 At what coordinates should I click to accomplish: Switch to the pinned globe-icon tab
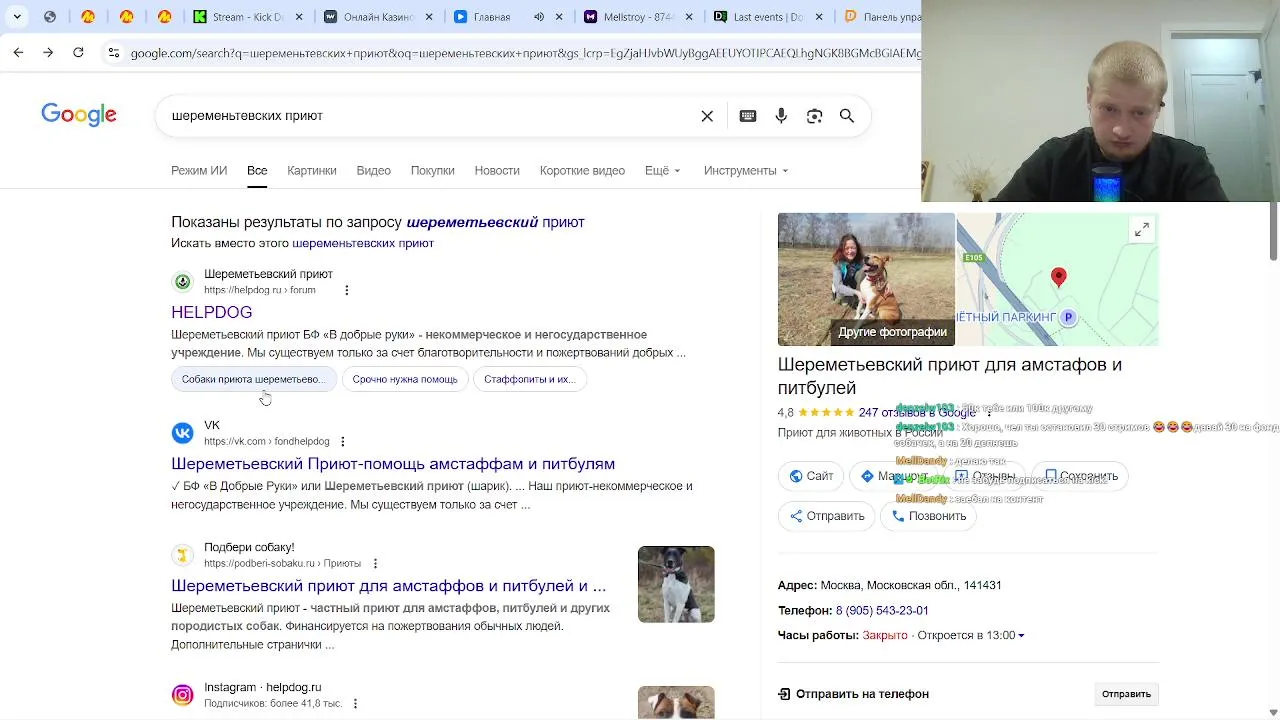pos(50,17)
